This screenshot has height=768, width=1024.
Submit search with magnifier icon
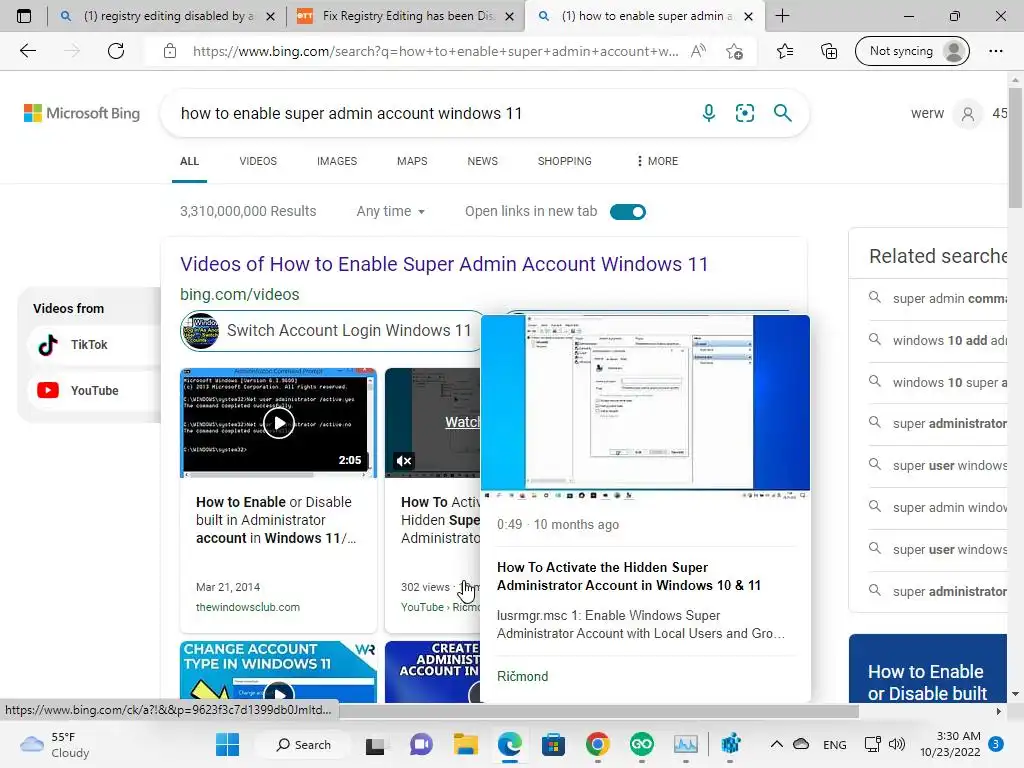coord(782,113)
